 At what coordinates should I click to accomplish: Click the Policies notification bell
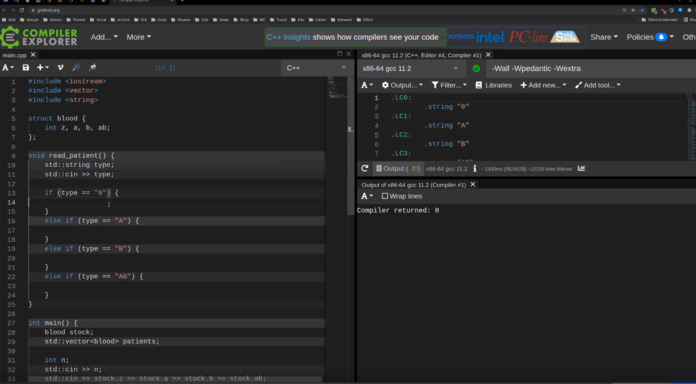[x=661, y=37]
